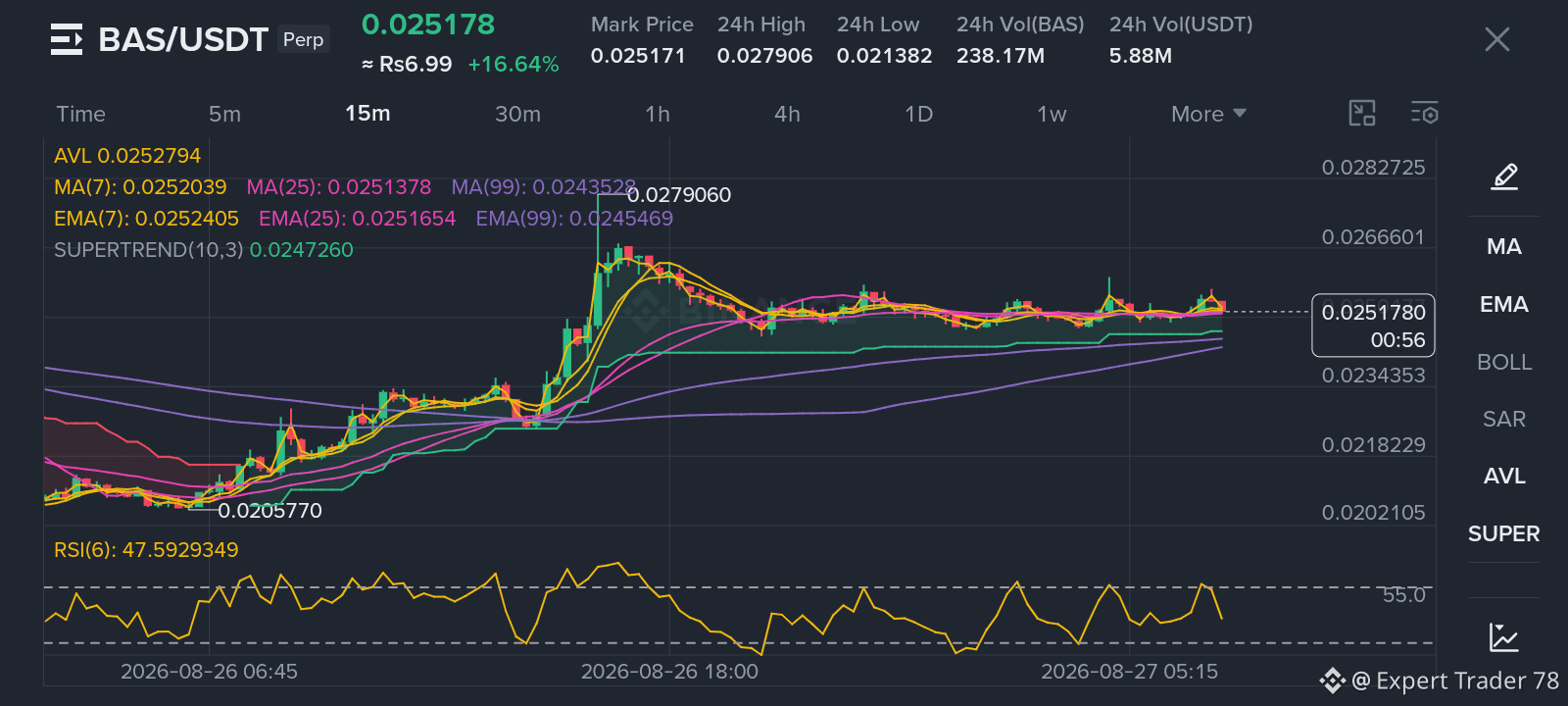Click the RSI(6) indicator label

tap(146, 550)
